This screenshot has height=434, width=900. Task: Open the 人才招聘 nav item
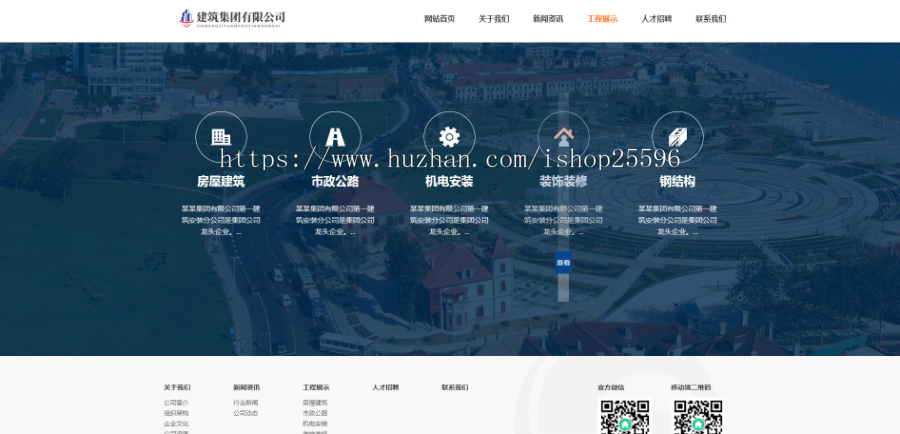tap(657, 19)
